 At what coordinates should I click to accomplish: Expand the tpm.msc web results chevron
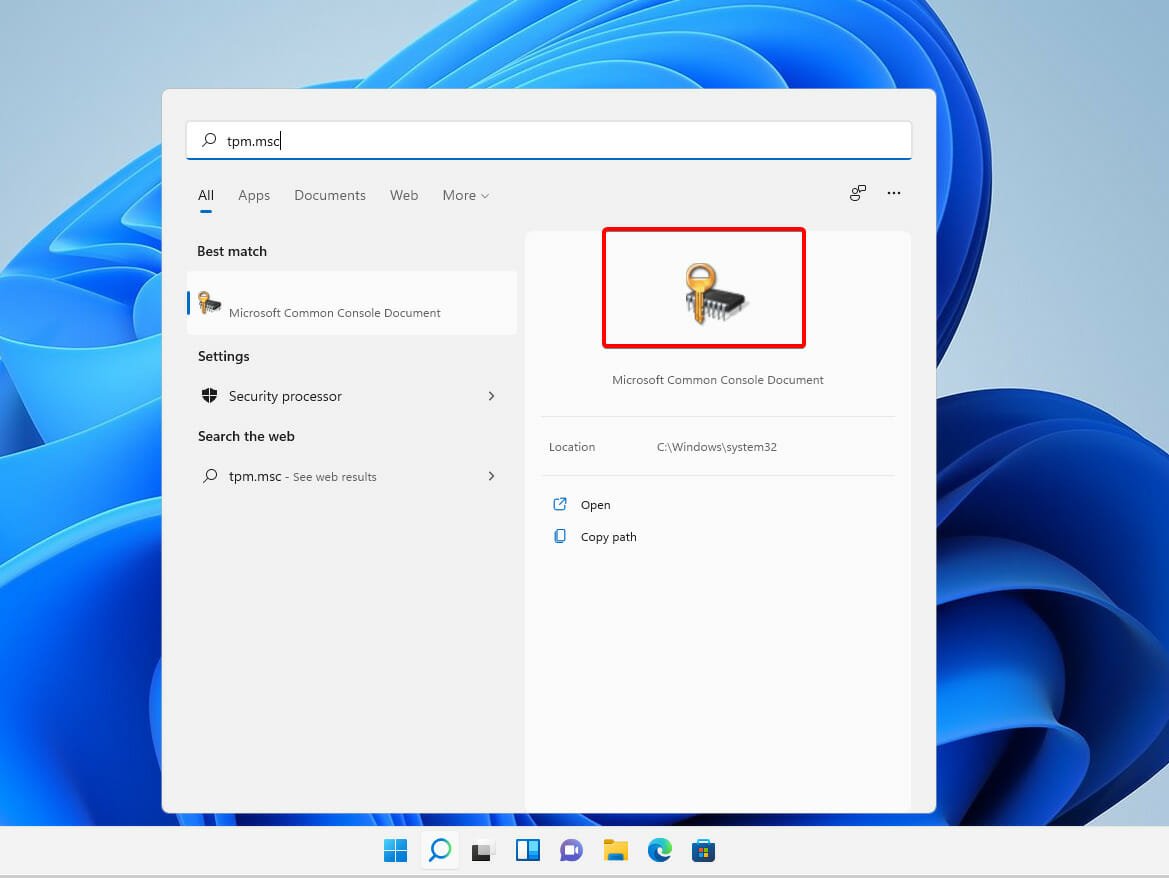pyautogui.click(x=491, y=476)
